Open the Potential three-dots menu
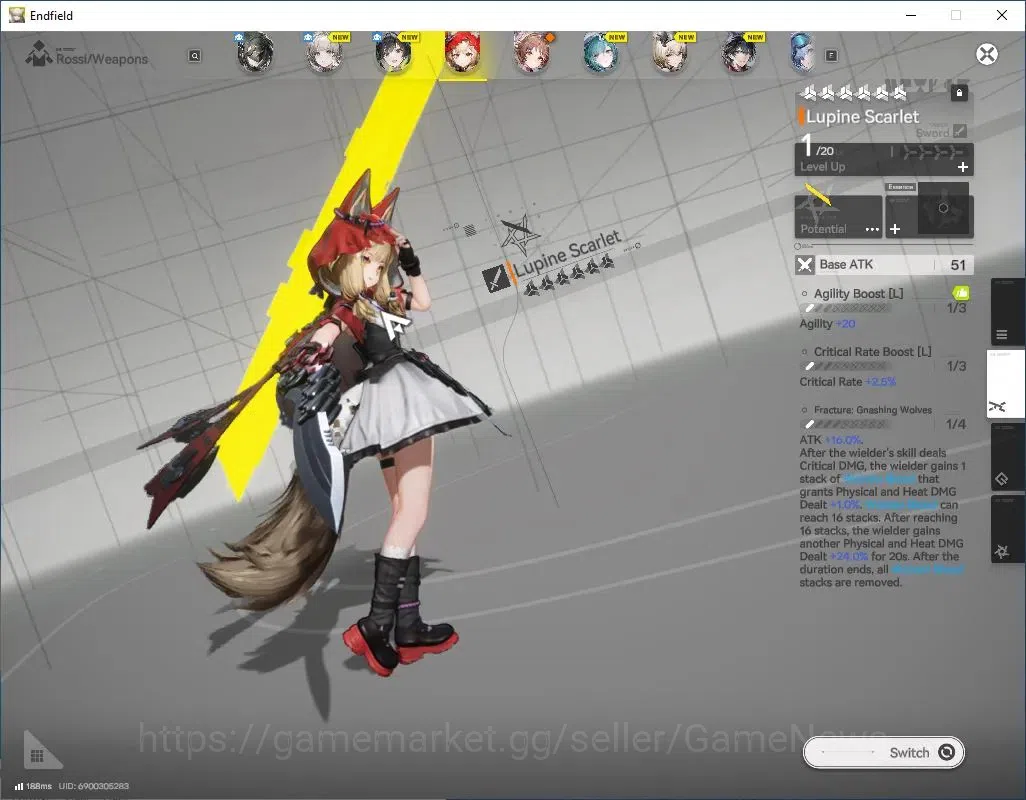 872,229
